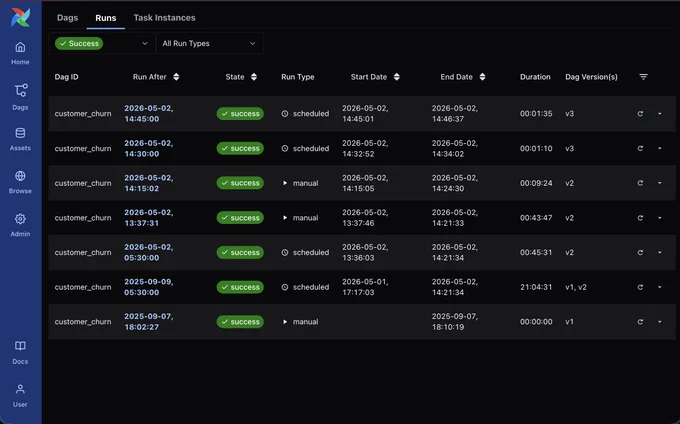Open run 2026-05-02, 14:15:02 link

coord(149,183)
